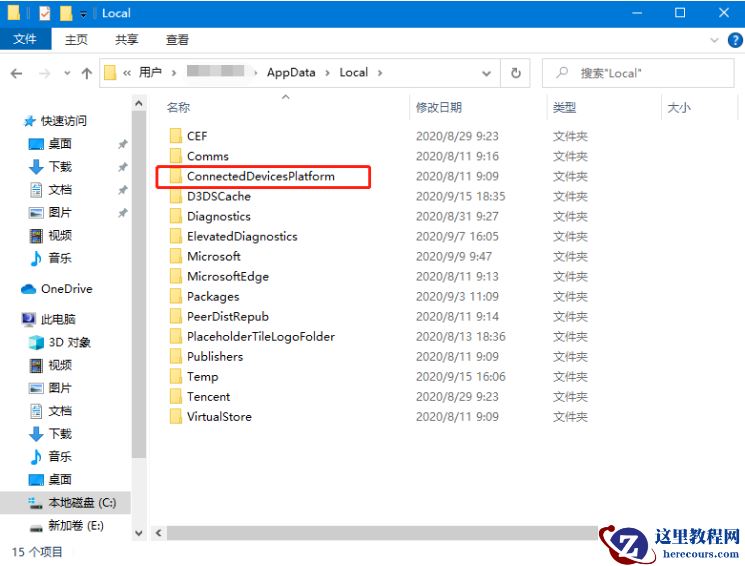Select the MicrosoftEdge folder icon
745x566 pixels.
pyautogui.click(x=176, y=276)
